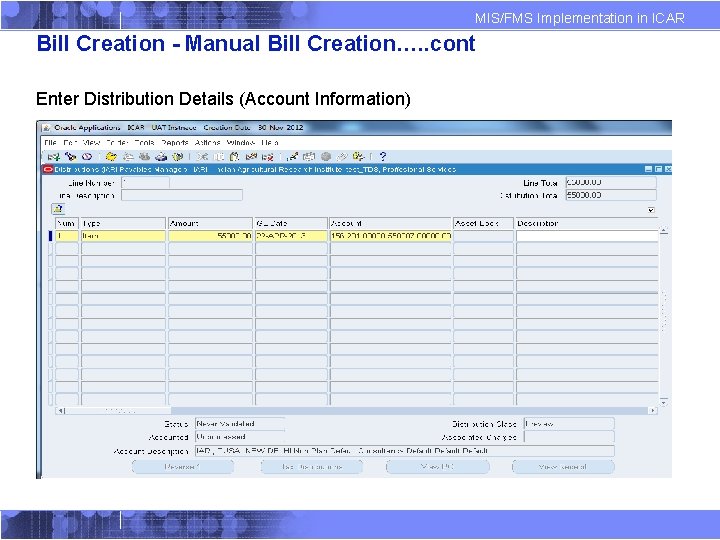Open the File menu
Viewport: 720px width, 540px height.
(51, 142)
